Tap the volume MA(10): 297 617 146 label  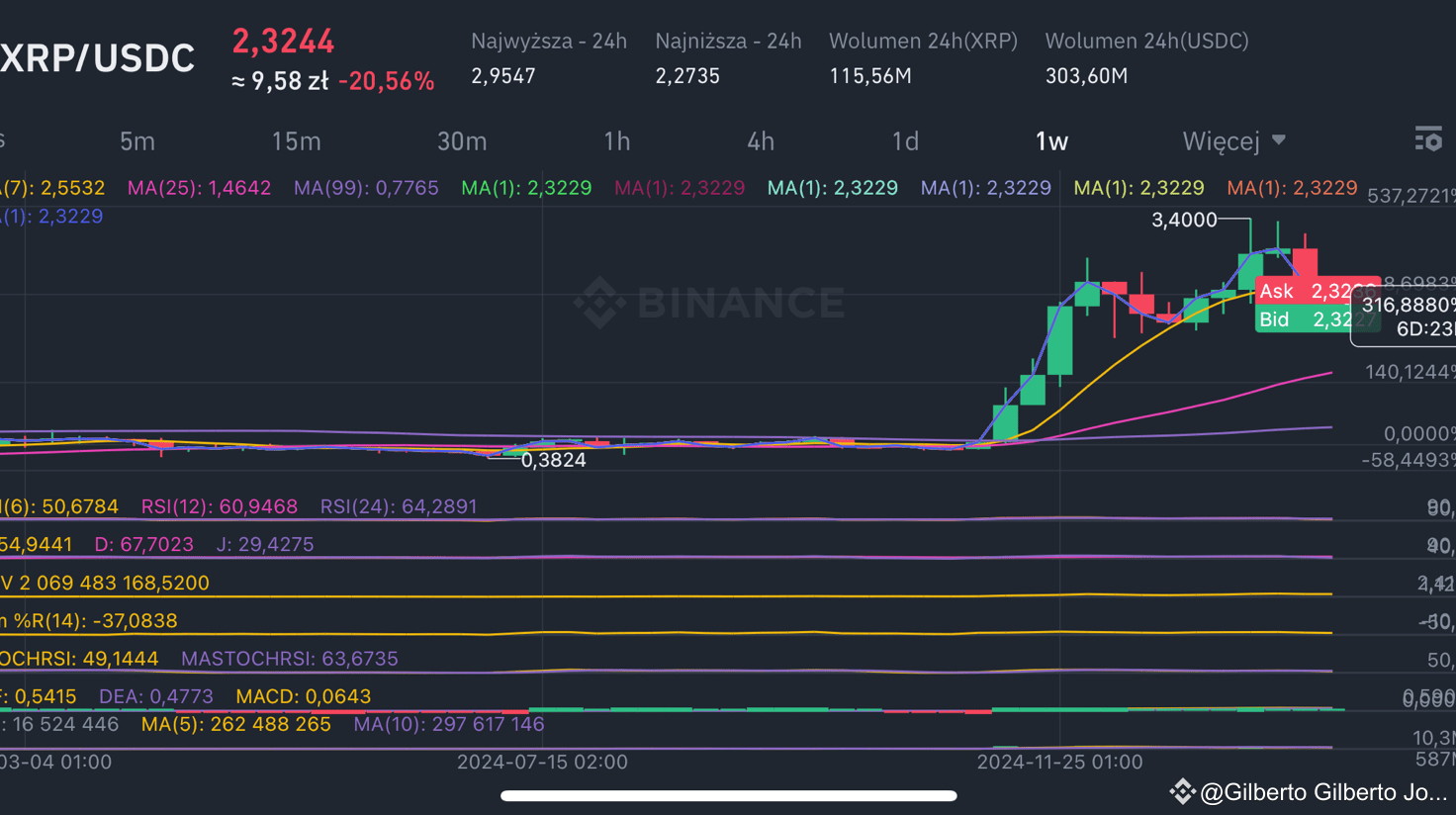[x=449, y=724]
